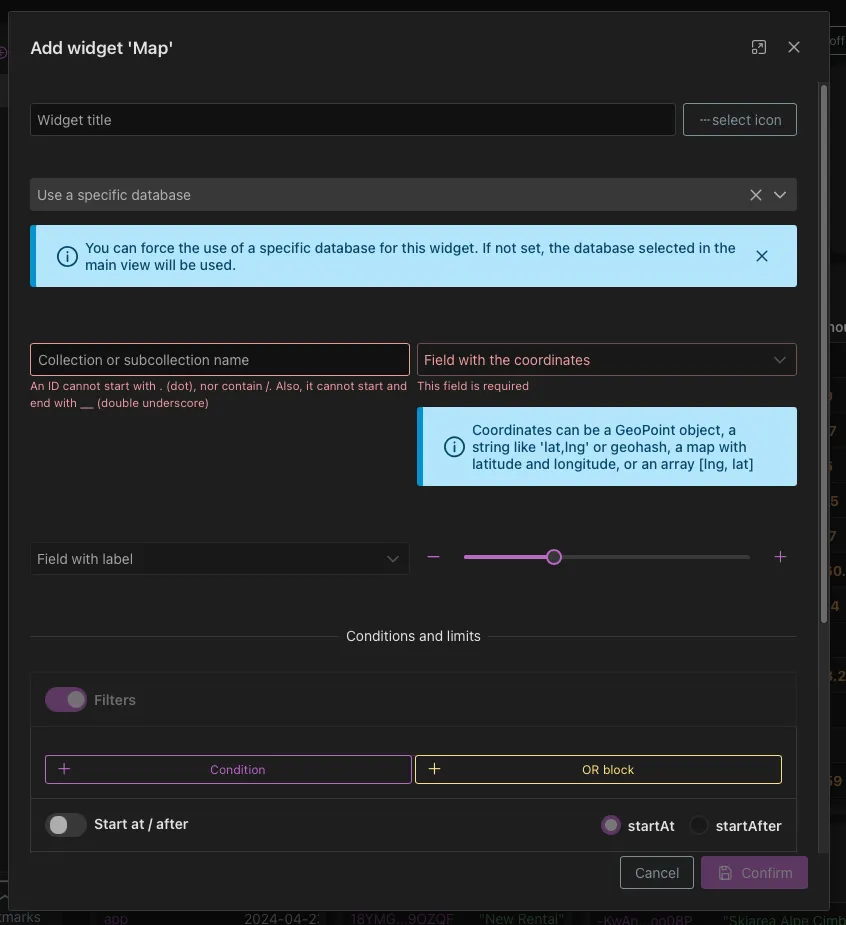This screenshot has width=846, height=925.
Task: Toggle the Filters switch
Action: (x=66, y=700)
